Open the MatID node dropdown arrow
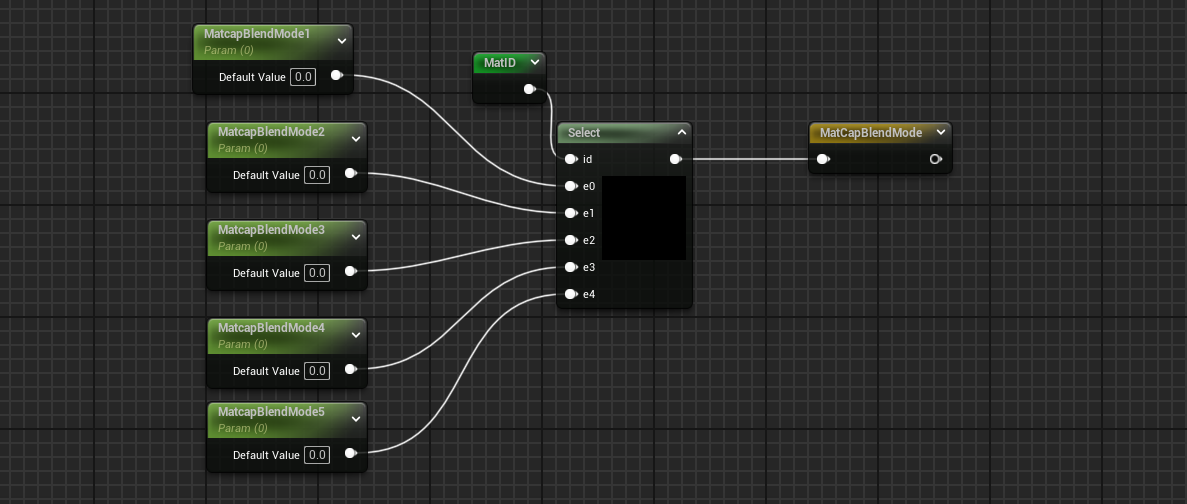Screen dimensions: 1187x504 (535, 62)
